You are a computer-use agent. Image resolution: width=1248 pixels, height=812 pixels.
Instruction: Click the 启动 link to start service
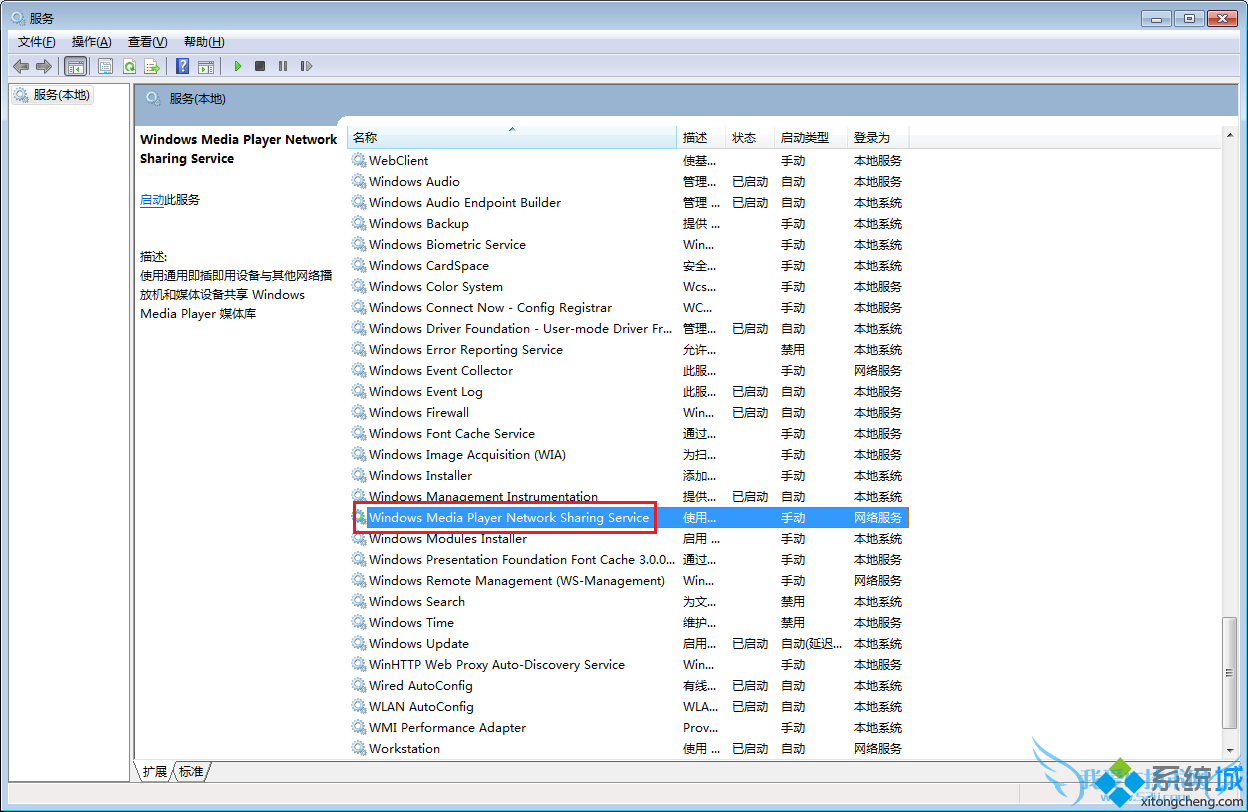[x=152, y=200]
